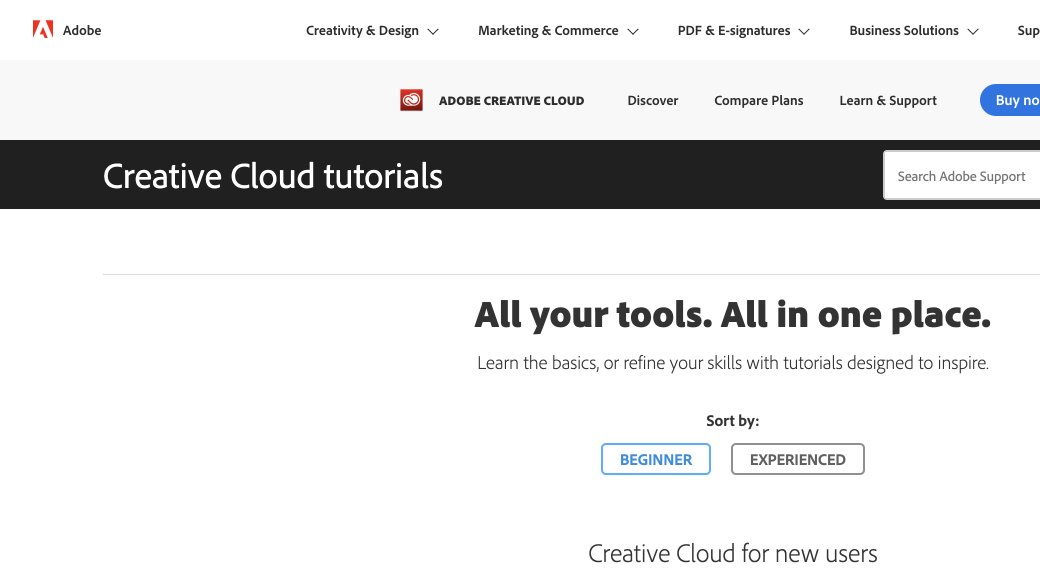Viewport: 1040px width, 584px height.
Task: Expand the PDF & E-signatures menu
Action: click(744, 31)
